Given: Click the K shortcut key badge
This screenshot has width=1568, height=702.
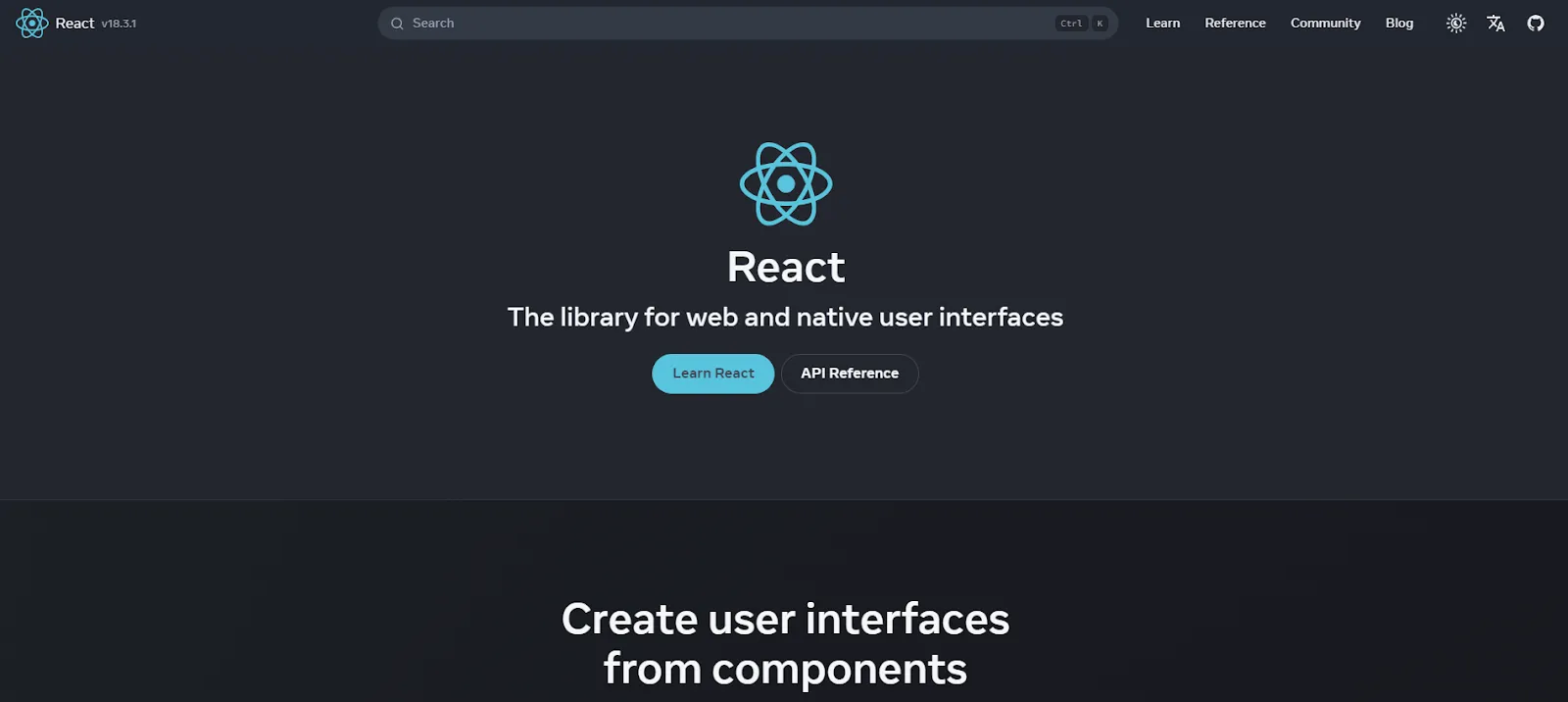Looking at the screenshot, I should coord(1100,24).
